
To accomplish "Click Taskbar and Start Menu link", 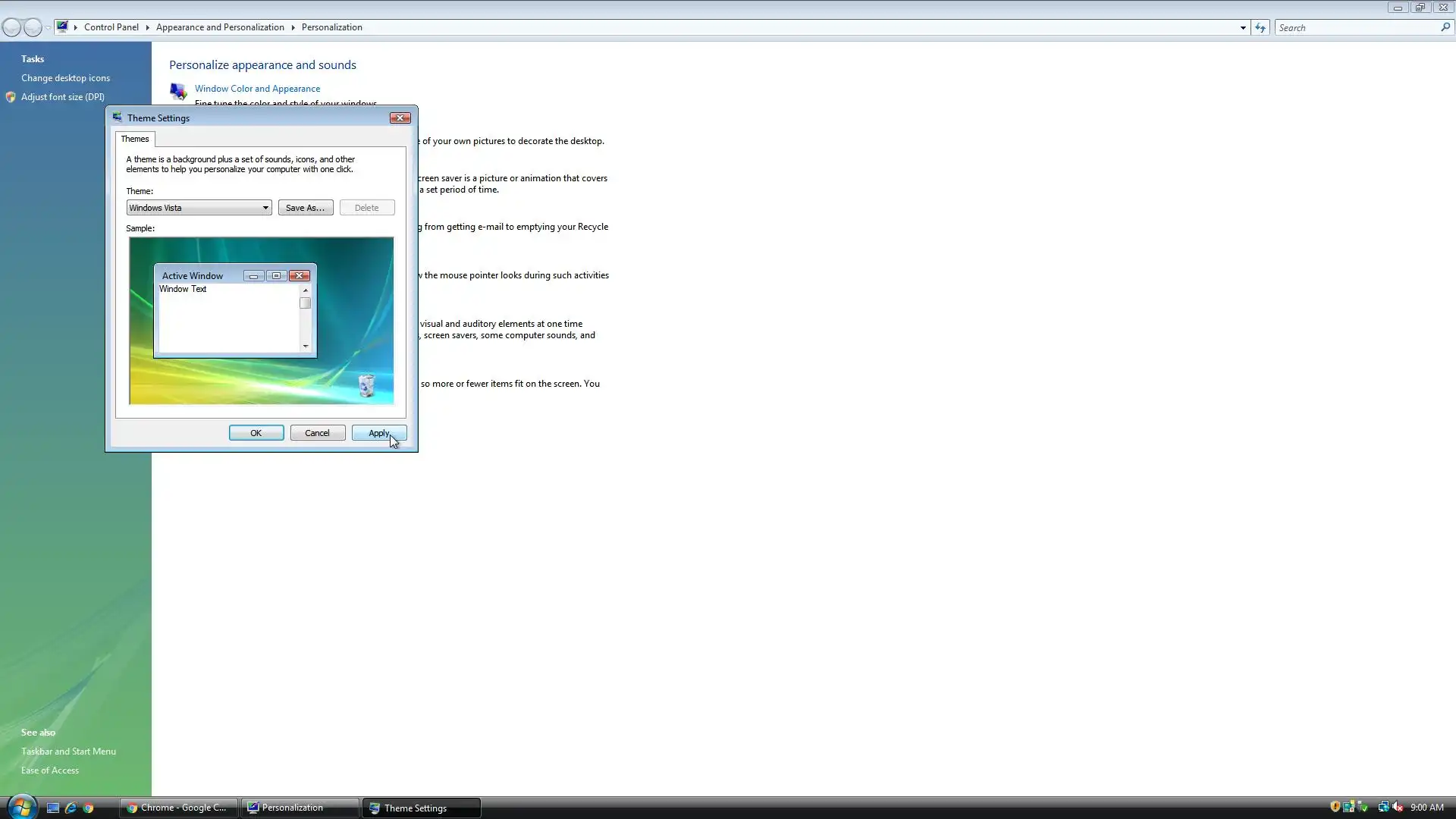I will point(68,752).
